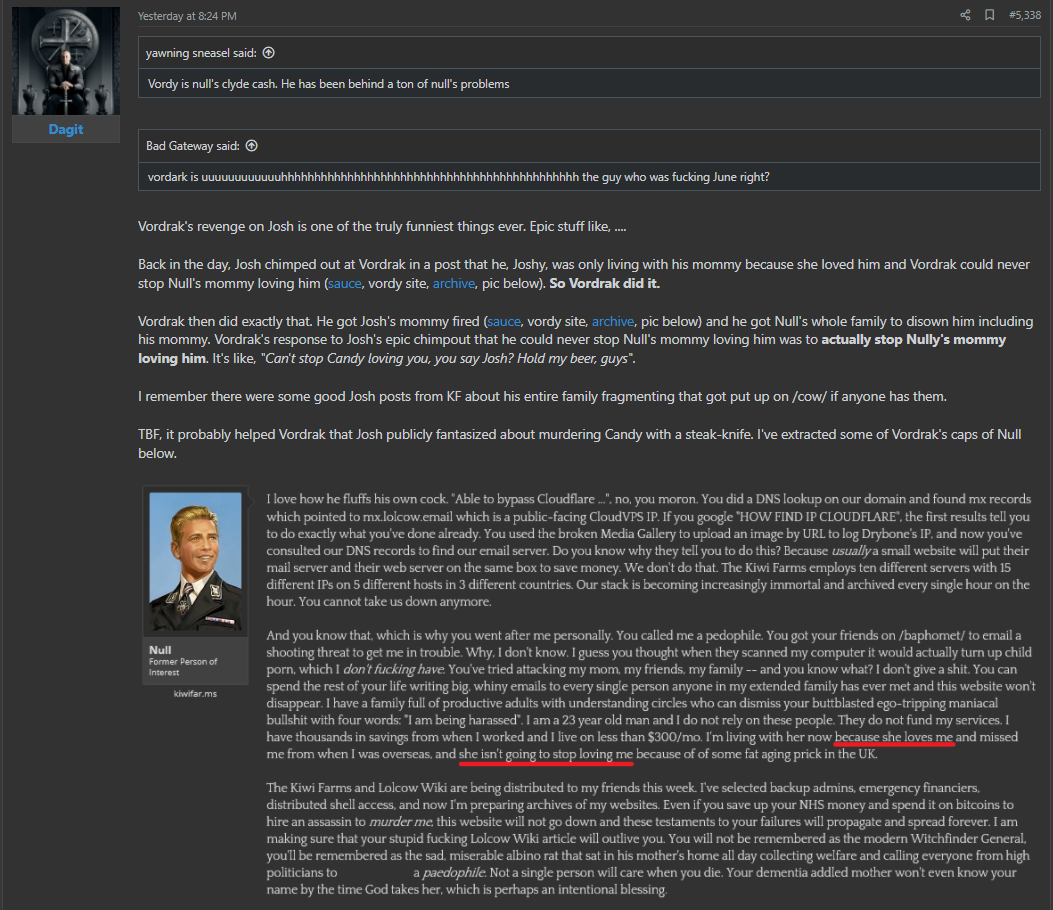Image resolution: width=1053 pixels, height=910 pixels.
Task: Click the sentence starting 'I remember there were some good Josh posts'
Action: (x=543, y=396)
